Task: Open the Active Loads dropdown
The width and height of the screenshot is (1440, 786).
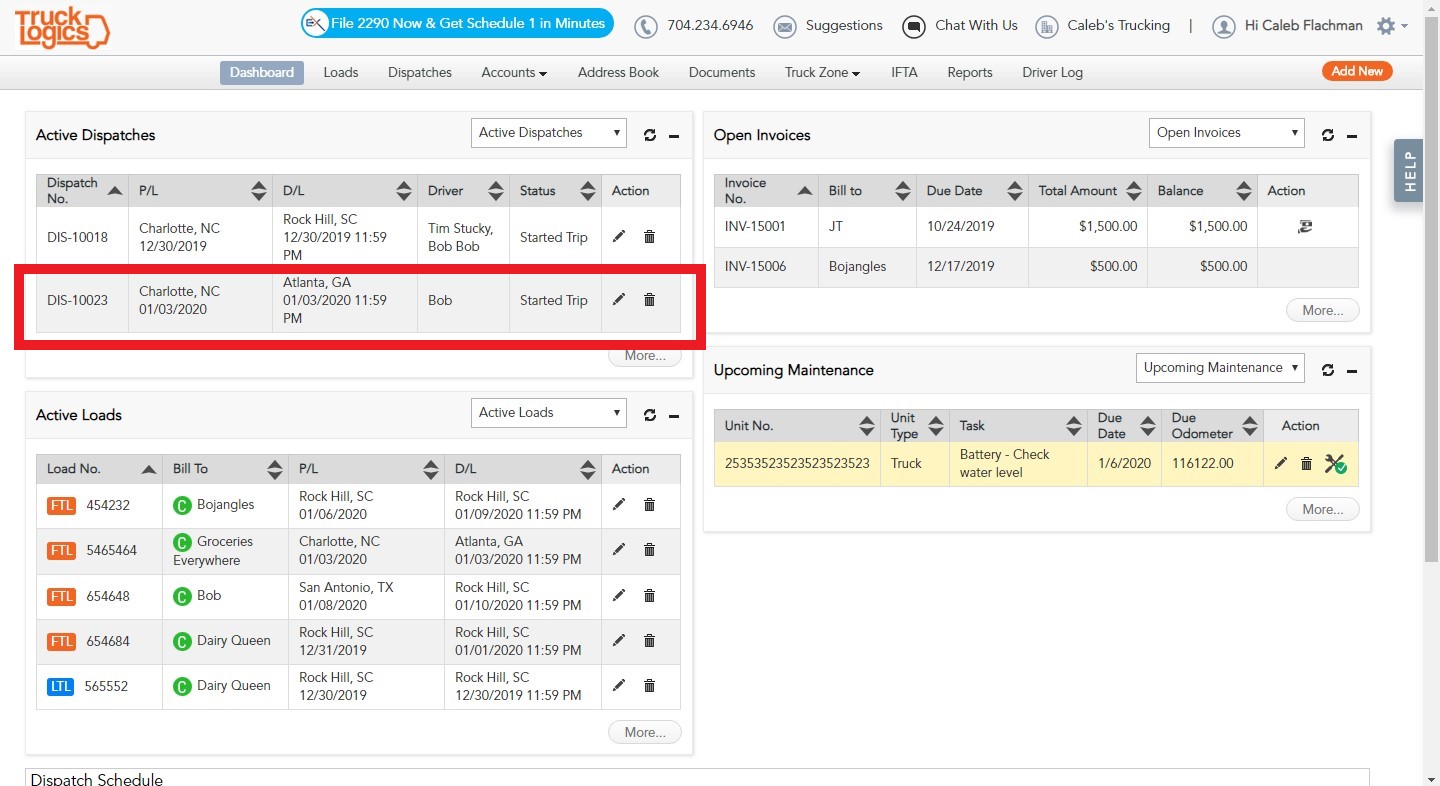Action: pos(549,413)
